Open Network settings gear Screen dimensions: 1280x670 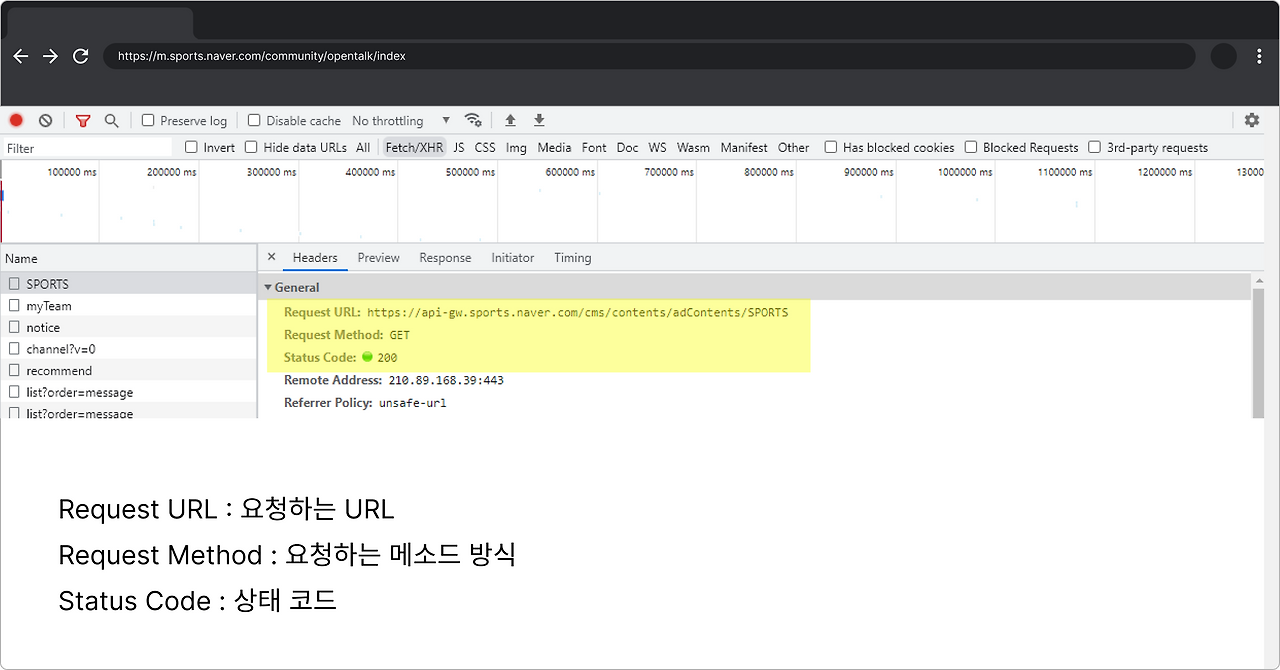[1252, 120]
